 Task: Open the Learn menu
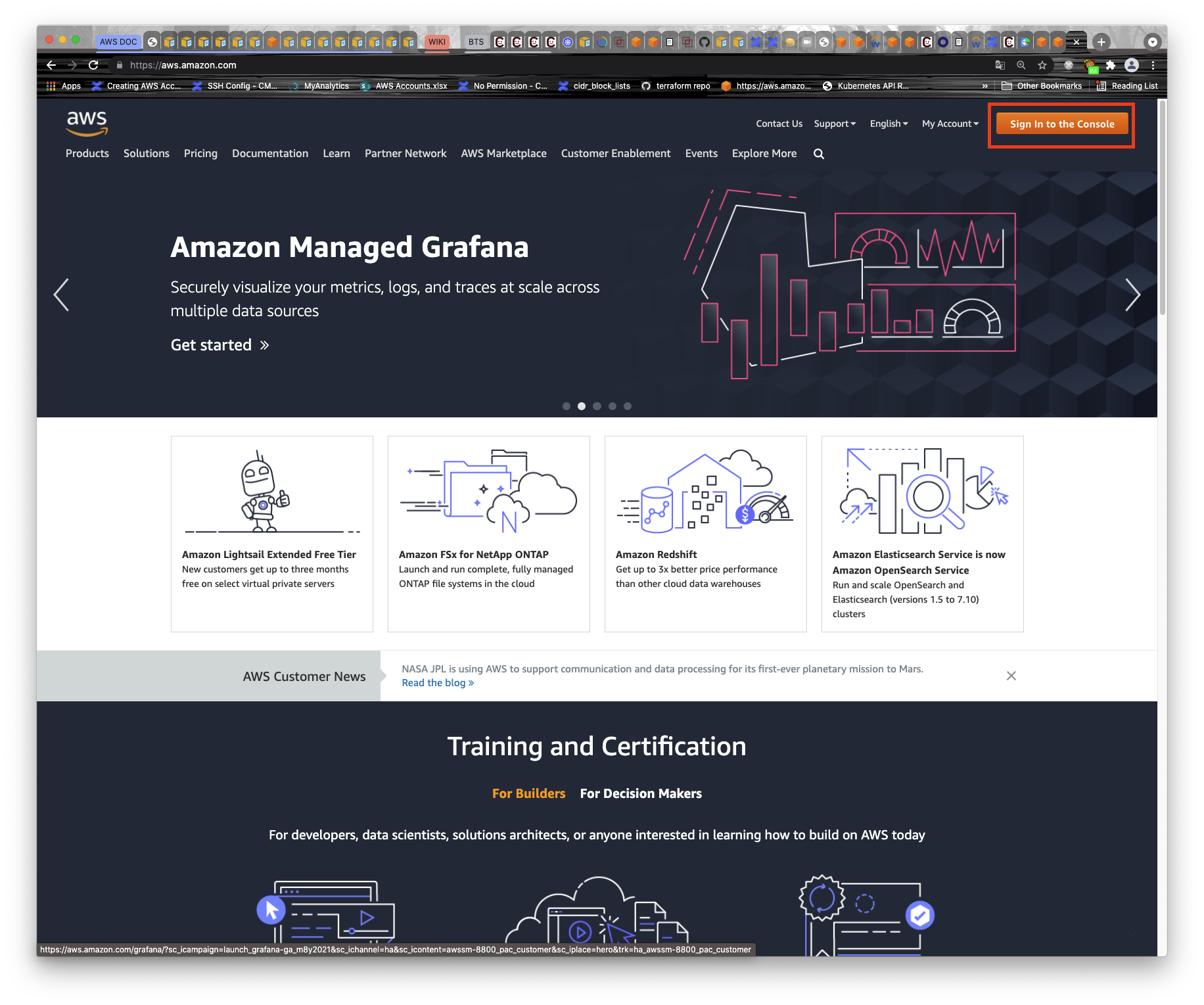coord(336,154)
